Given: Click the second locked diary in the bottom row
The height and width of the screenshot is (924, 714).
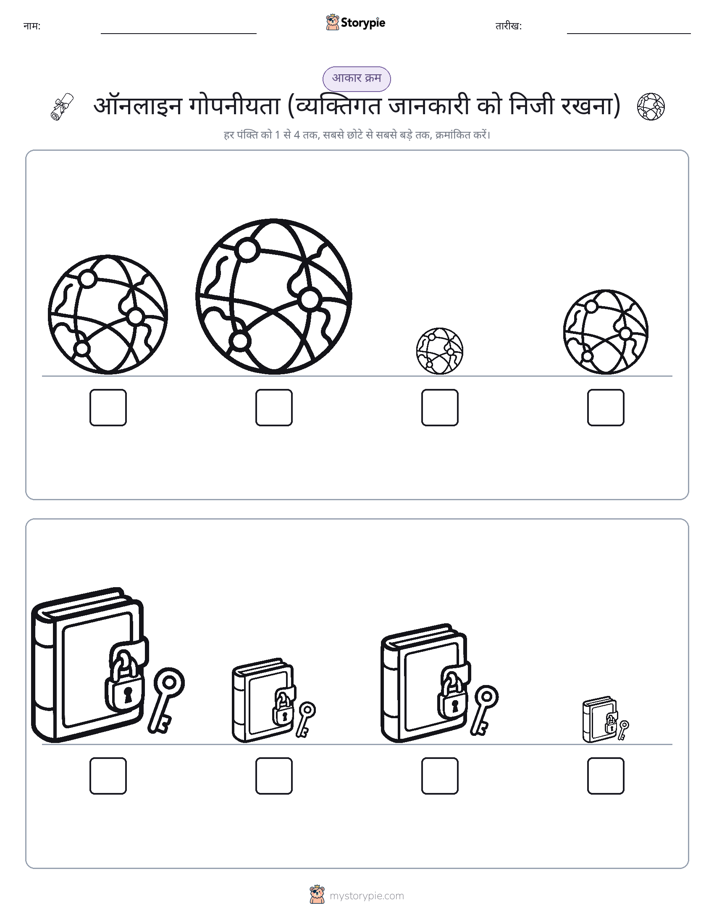Looking at the screenshot, I should pyautogui.click(x=274, y=701).
